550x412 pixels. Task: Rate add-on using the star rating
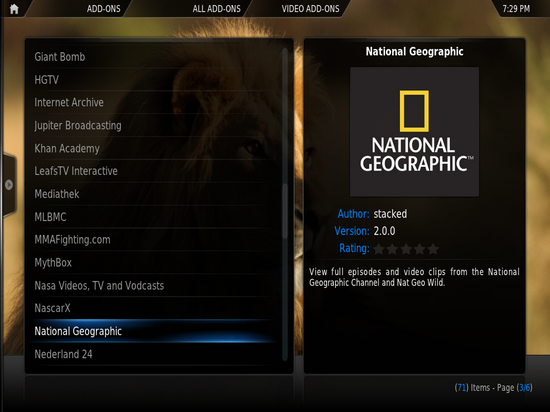pyautogui.click(x=406, y=249)
